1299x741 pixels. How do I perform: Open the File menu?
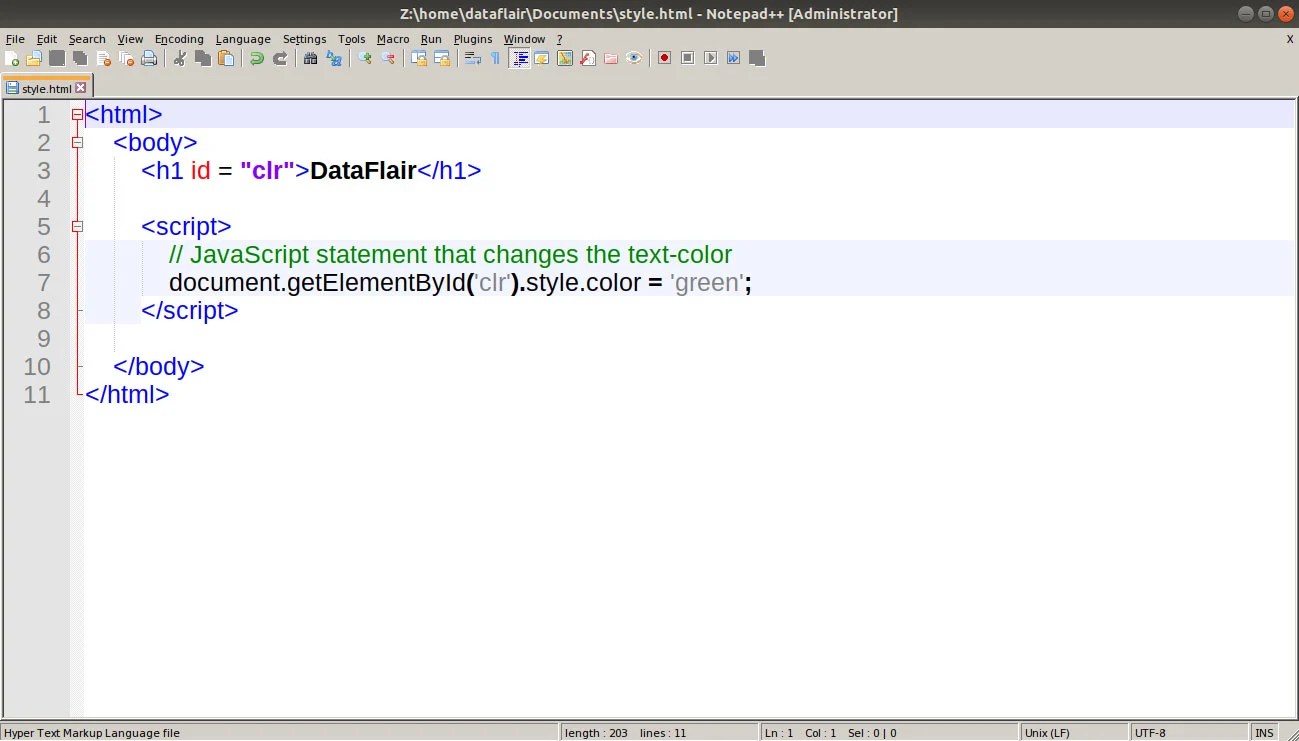(x=15, y=39)
